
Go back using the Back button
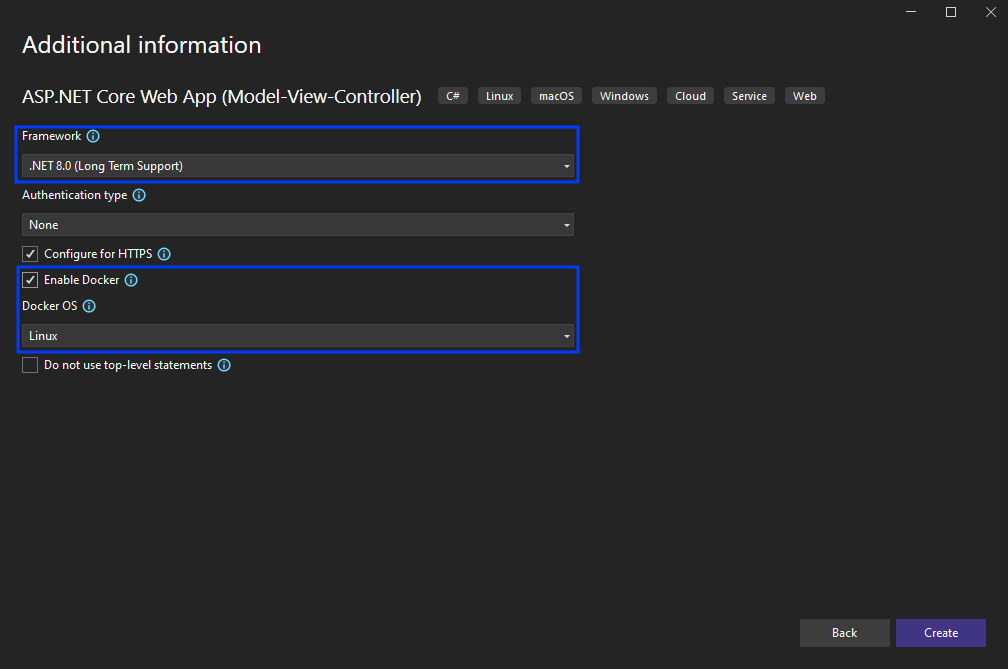coord(844,633)
